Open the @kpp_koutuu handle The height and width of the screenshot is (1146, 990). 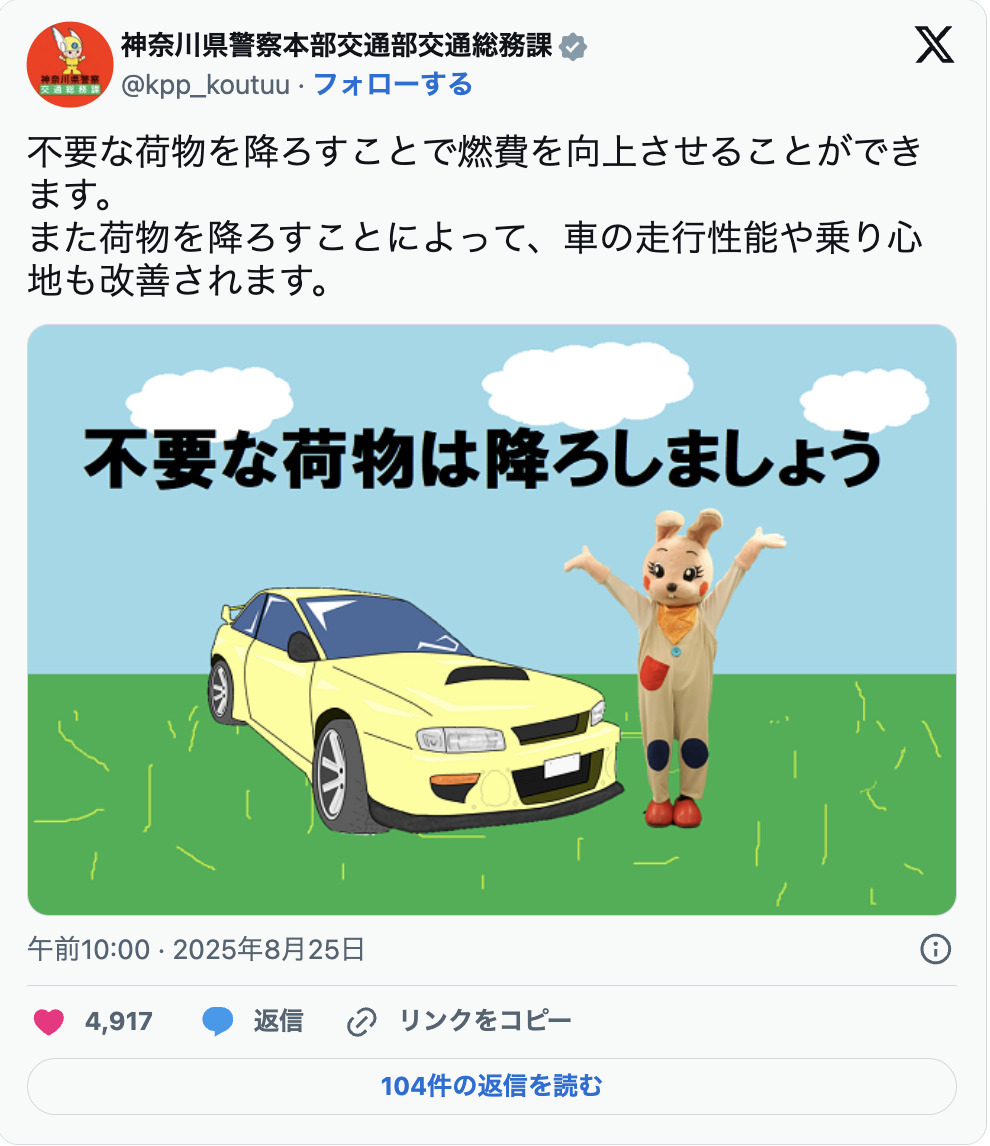click(205, 85)
